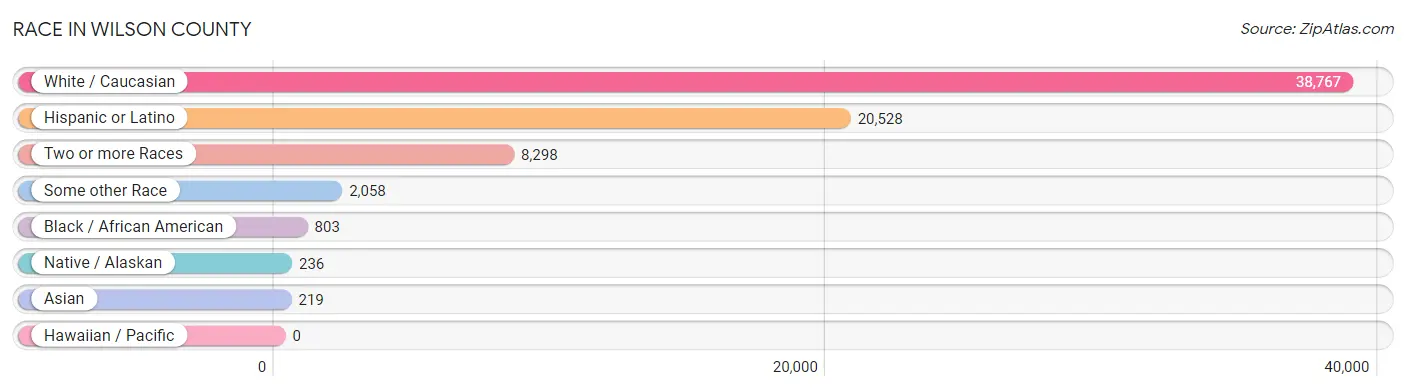The width and height of the screenshot is (1406, 391).
Task: Click the 219 value label
Action: click(x=311, y=299)
